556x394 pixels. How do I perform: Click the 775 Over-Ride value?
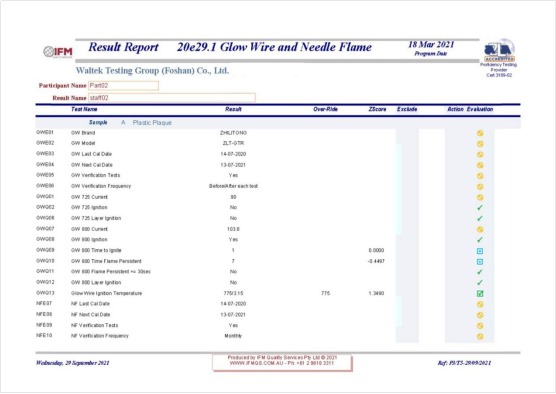[x=326, y=294]
